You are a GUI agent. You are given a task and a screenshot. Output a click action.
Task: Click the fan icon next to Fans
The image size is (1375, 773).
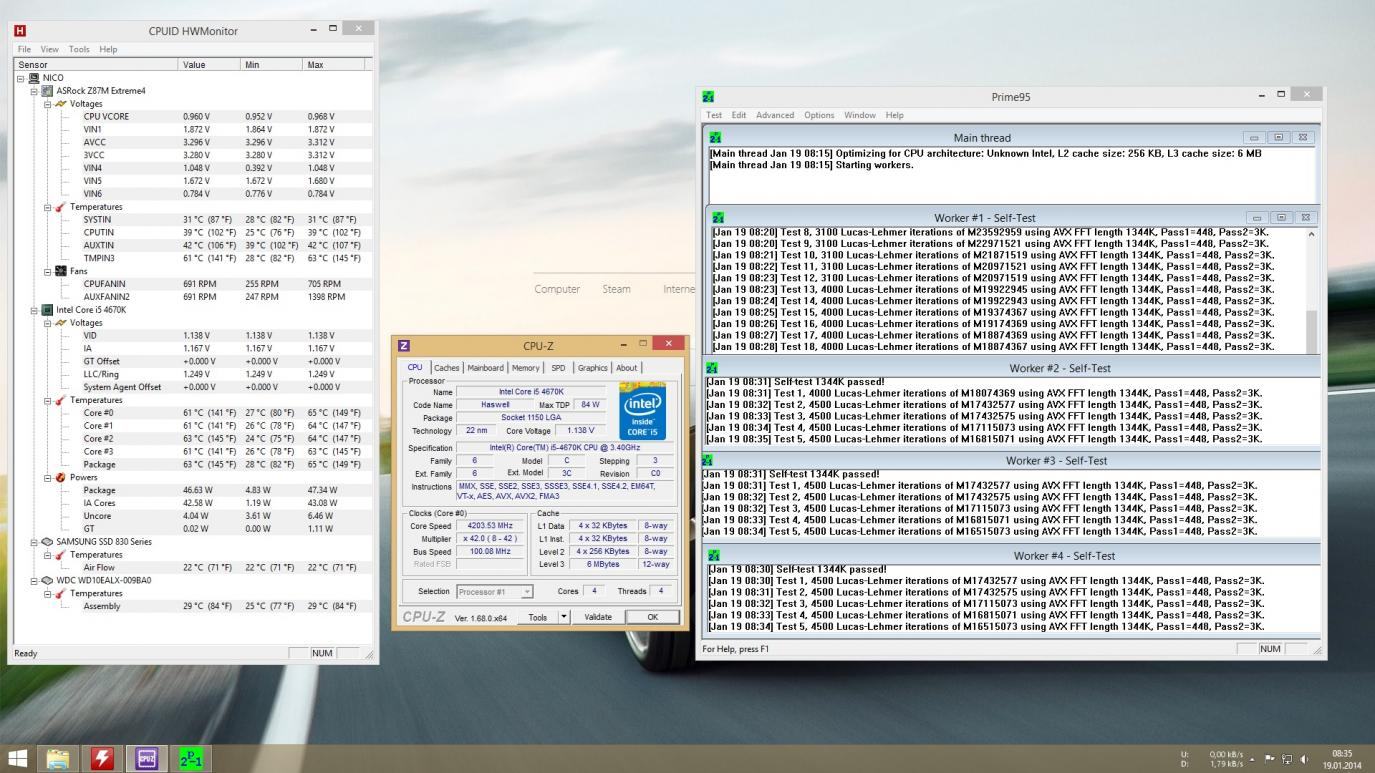(61, 271)
